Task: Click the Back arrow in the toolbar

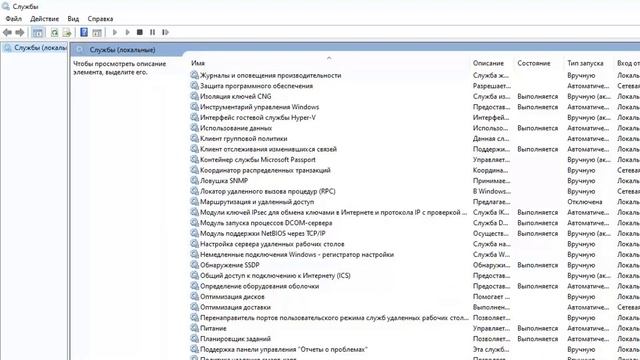Action: coord(7,32)
